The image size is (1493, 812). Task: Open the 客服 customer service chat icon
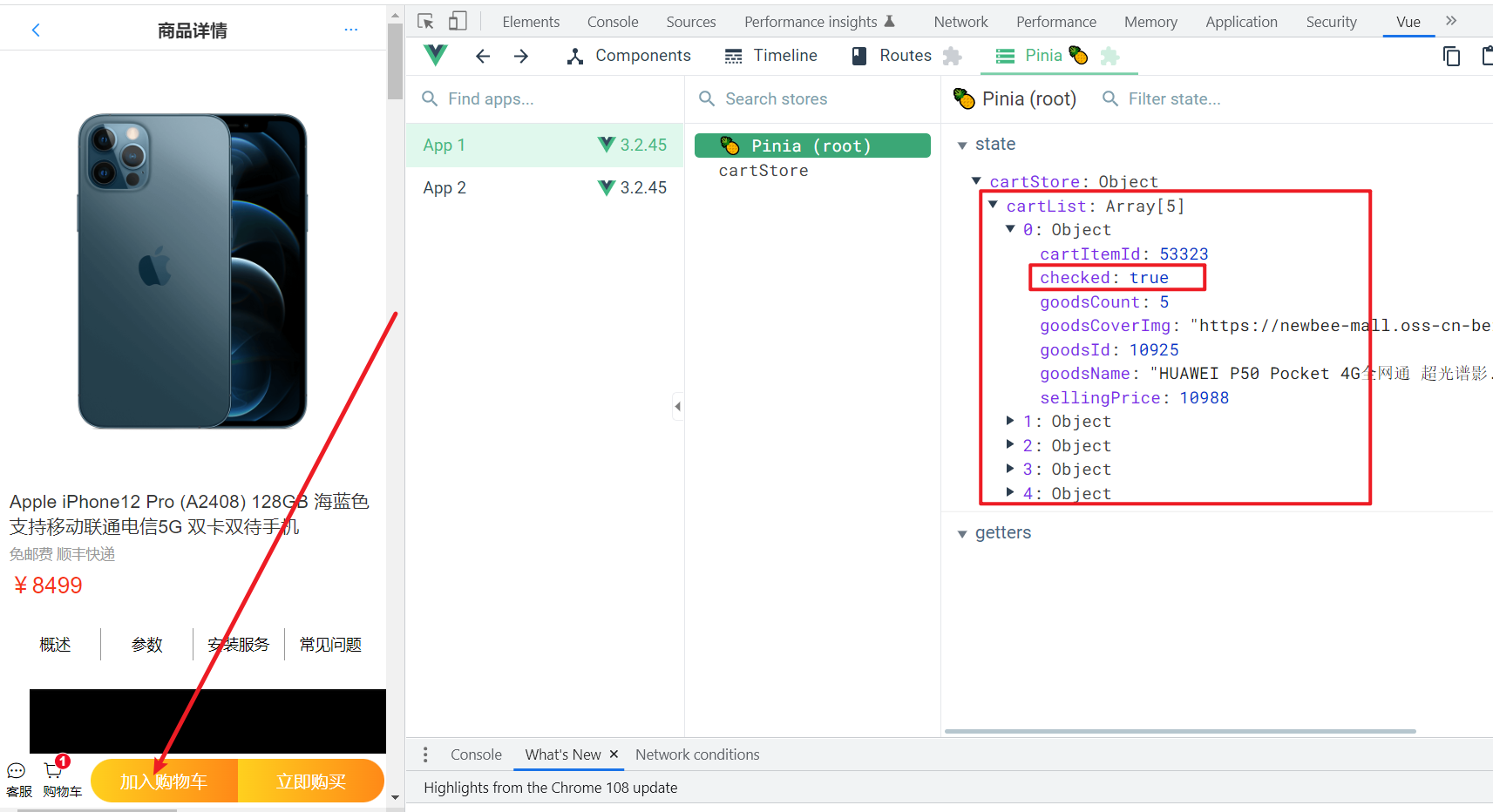pyautogui.click(x=17, y=770)
